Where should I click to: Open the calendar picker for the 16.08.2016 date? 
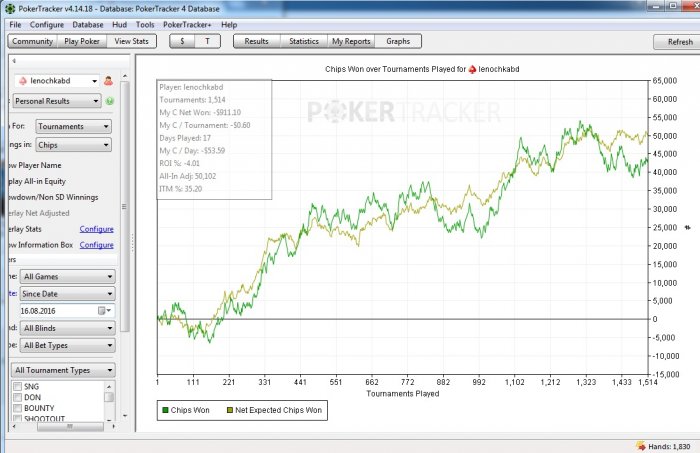[x=102, y=311]
